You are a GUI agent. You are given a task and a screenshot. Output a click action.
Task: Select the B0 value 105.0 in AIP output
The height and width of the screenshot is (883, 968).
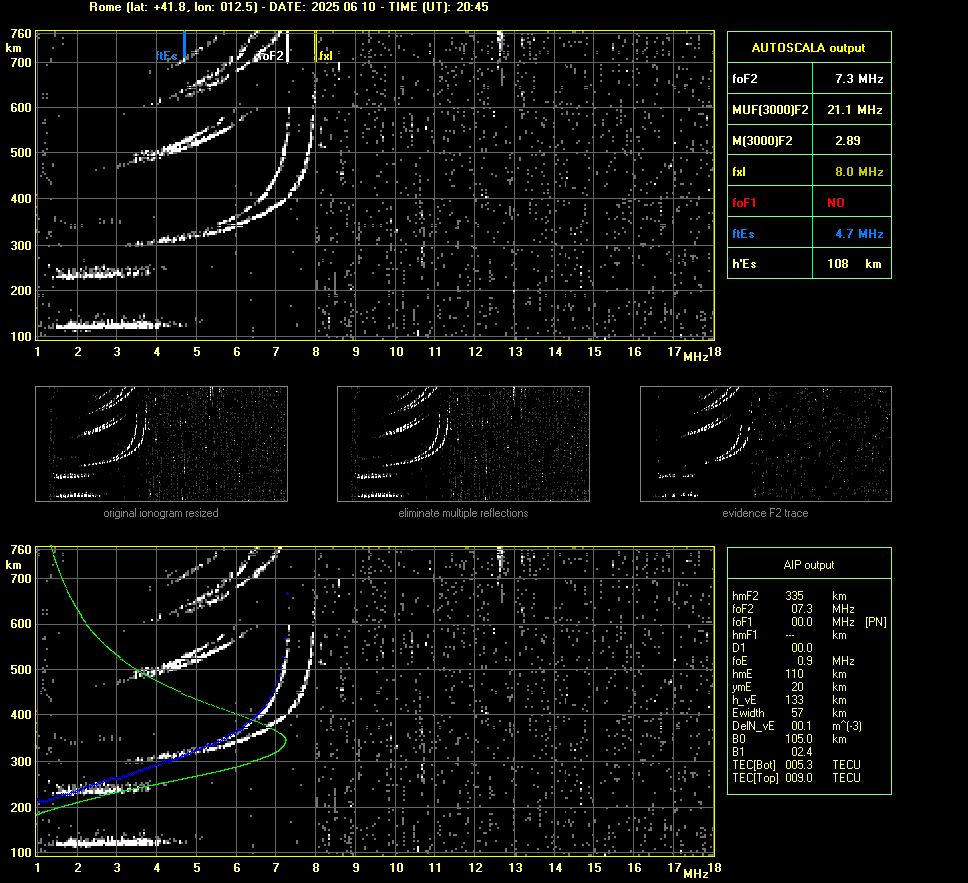pos(799,739)
